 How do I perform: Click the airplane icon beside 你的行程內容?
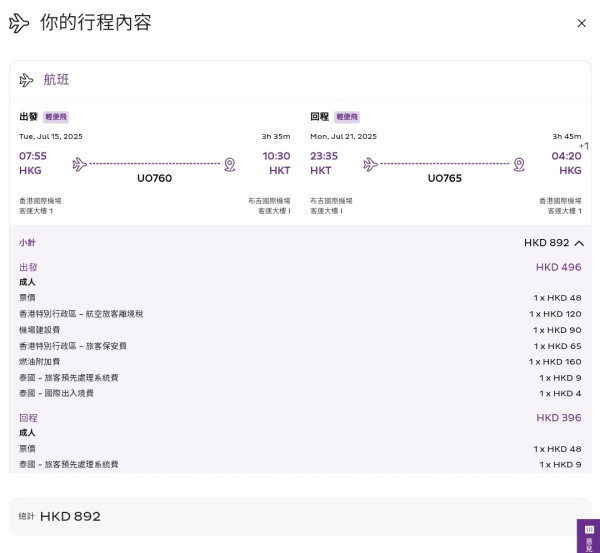[x=19, y=23]
